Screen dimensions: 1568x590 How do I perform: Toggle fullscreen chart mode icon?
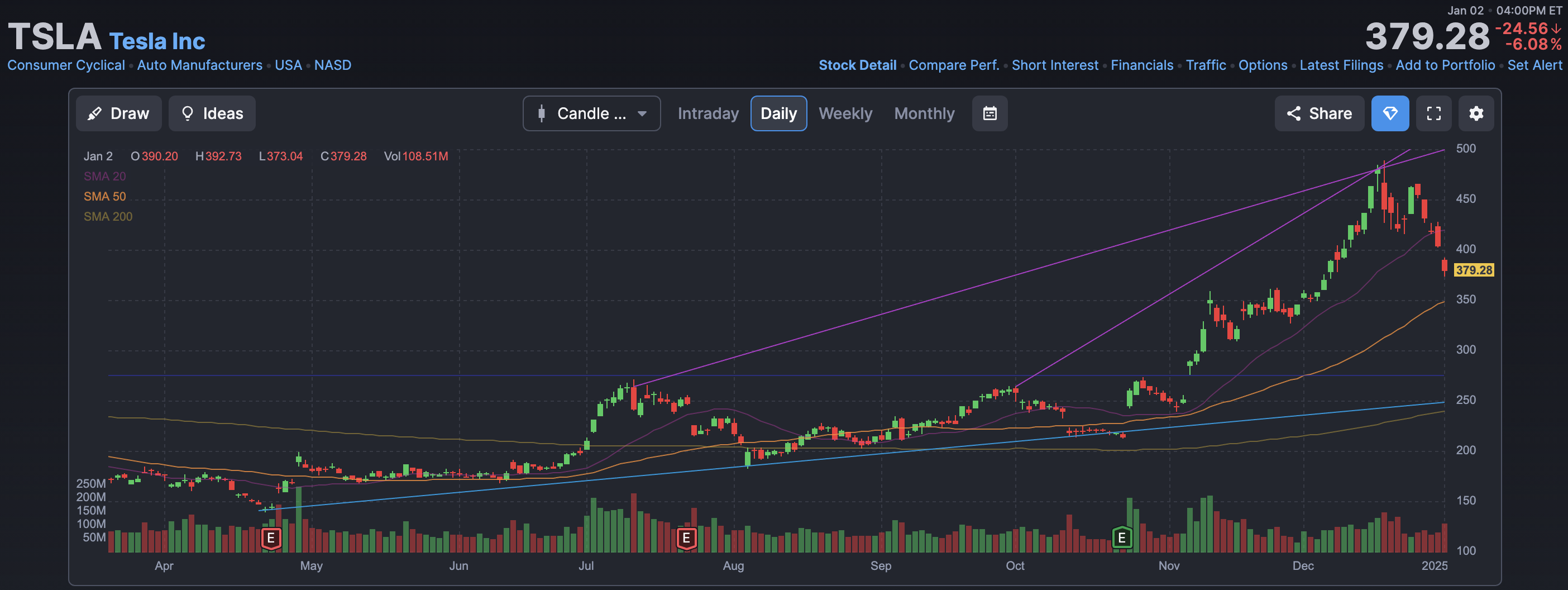(1433, 113)
